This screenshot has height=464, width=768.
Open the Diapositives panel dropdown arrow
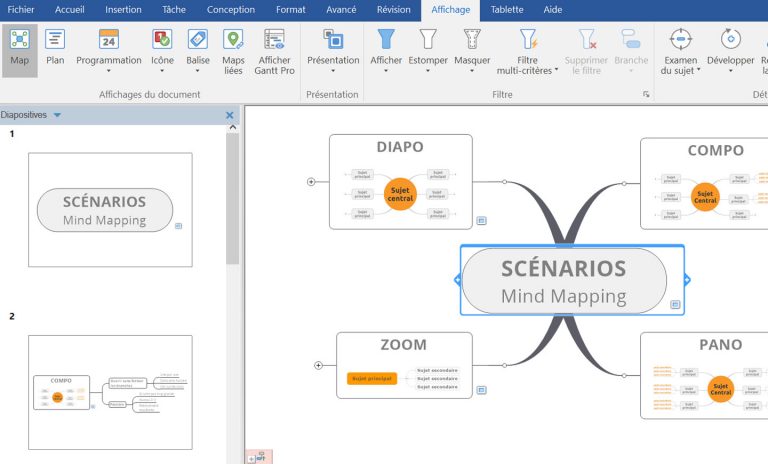[x=57, y=115]
